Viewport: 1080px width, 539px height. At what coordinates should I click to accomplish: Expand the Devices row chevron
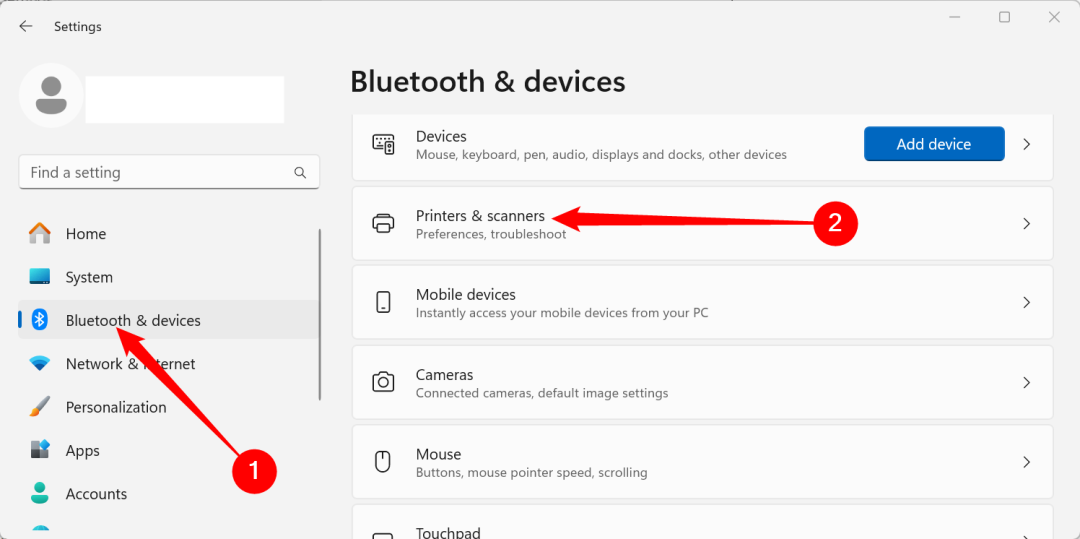pyautogui.click(x=1026, y=144)
